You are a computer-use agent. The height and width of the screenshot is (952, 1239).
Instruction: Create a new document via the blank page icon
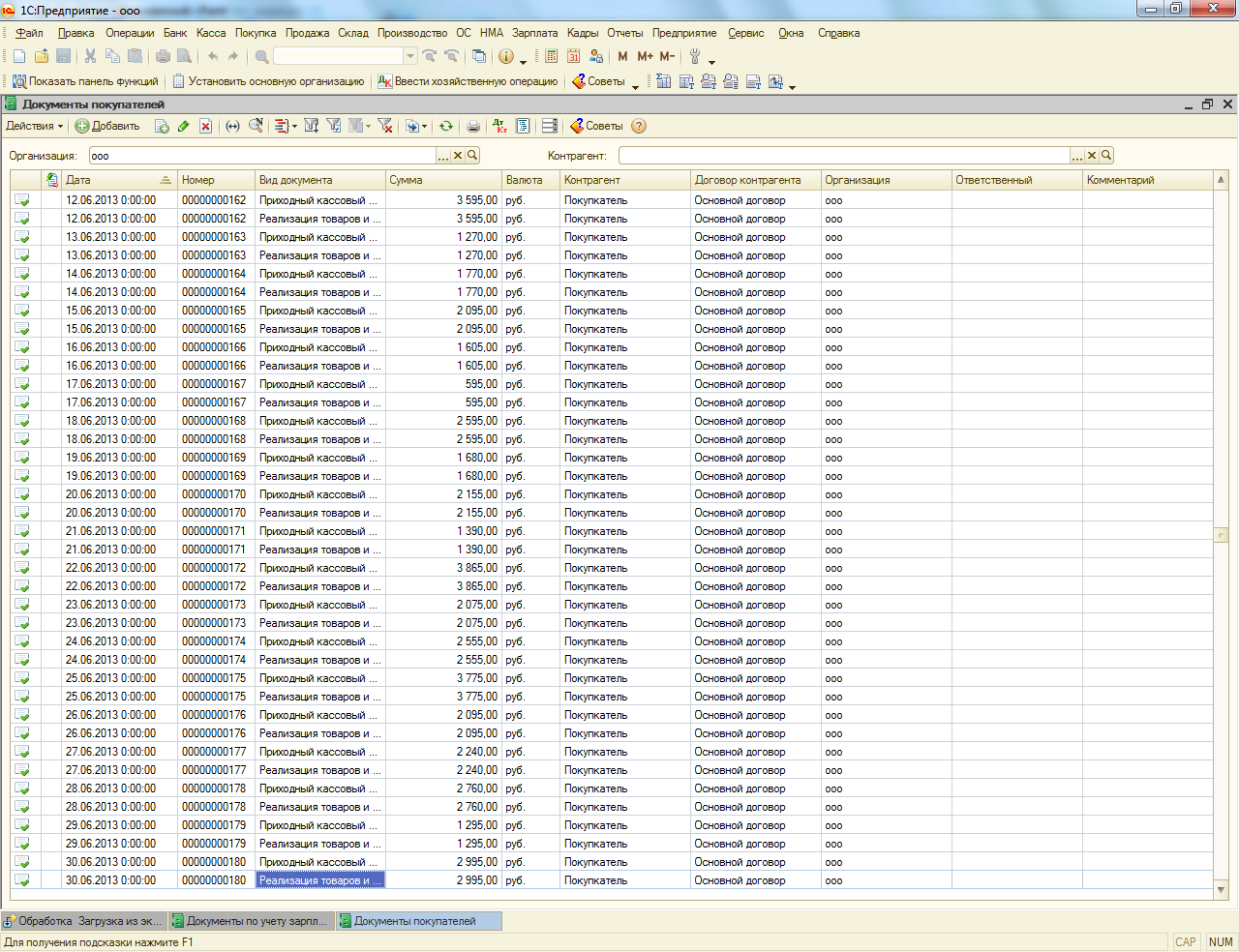pyautogui.click(x=19, y=56)
